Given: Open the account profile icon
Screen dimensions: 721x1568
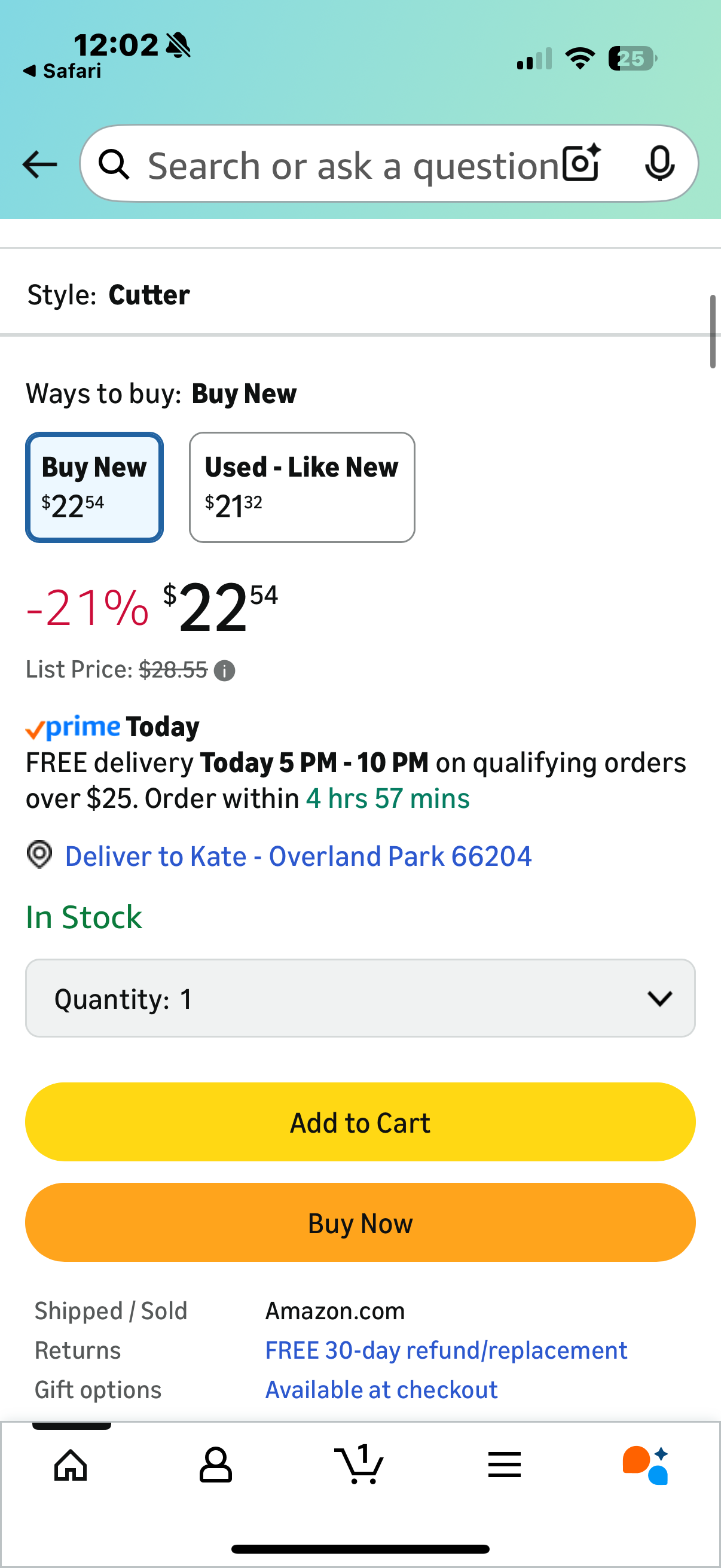Looking at the screenshot, I should (x=215, y=1465).
